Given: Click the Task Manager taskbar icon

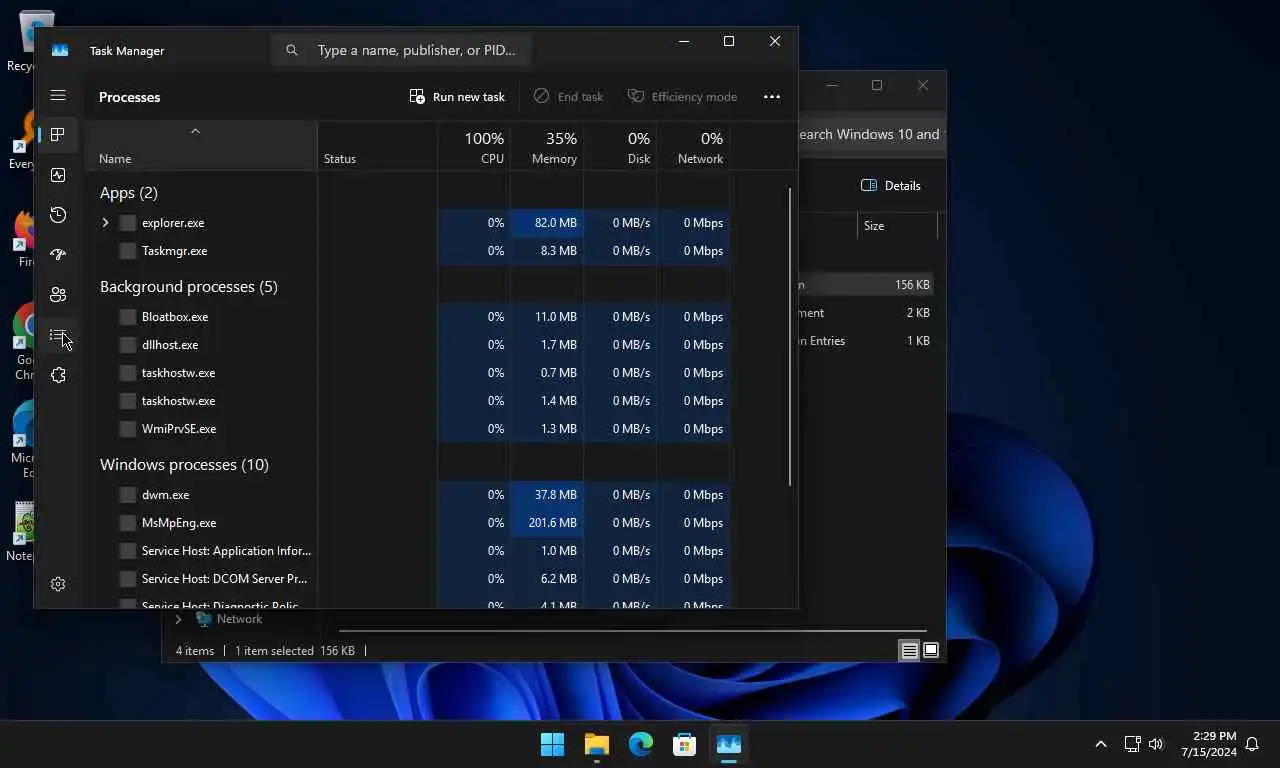Looking at the screenshot, I should click(x=729, y=744).
